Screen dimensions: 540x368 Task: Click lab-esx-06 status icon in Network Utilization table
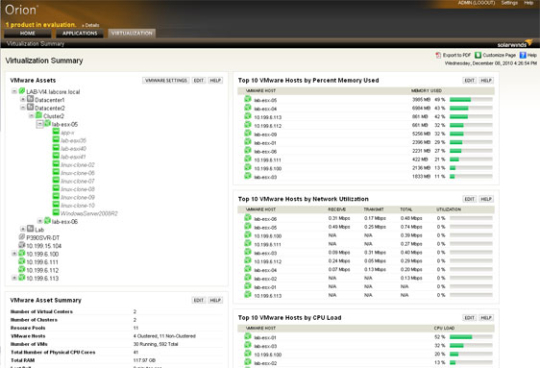click(x=248, y=218)
